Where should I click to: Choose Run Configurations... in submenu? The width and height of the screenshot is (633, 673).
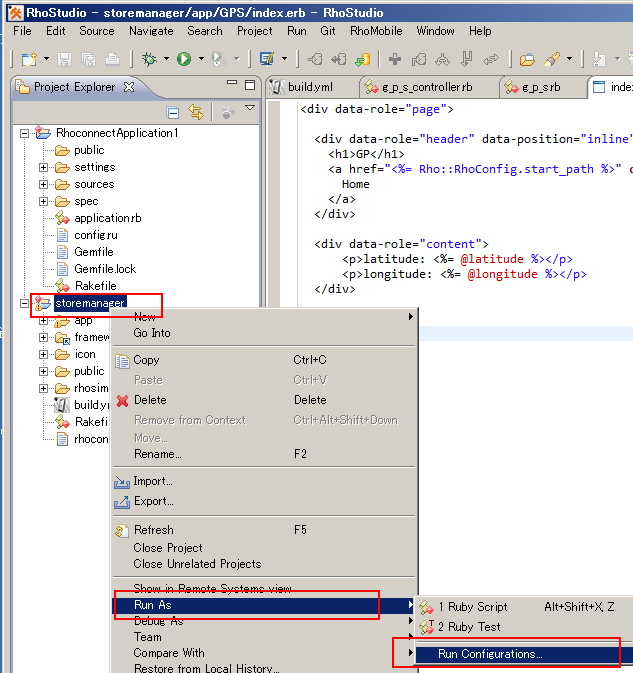524,654
